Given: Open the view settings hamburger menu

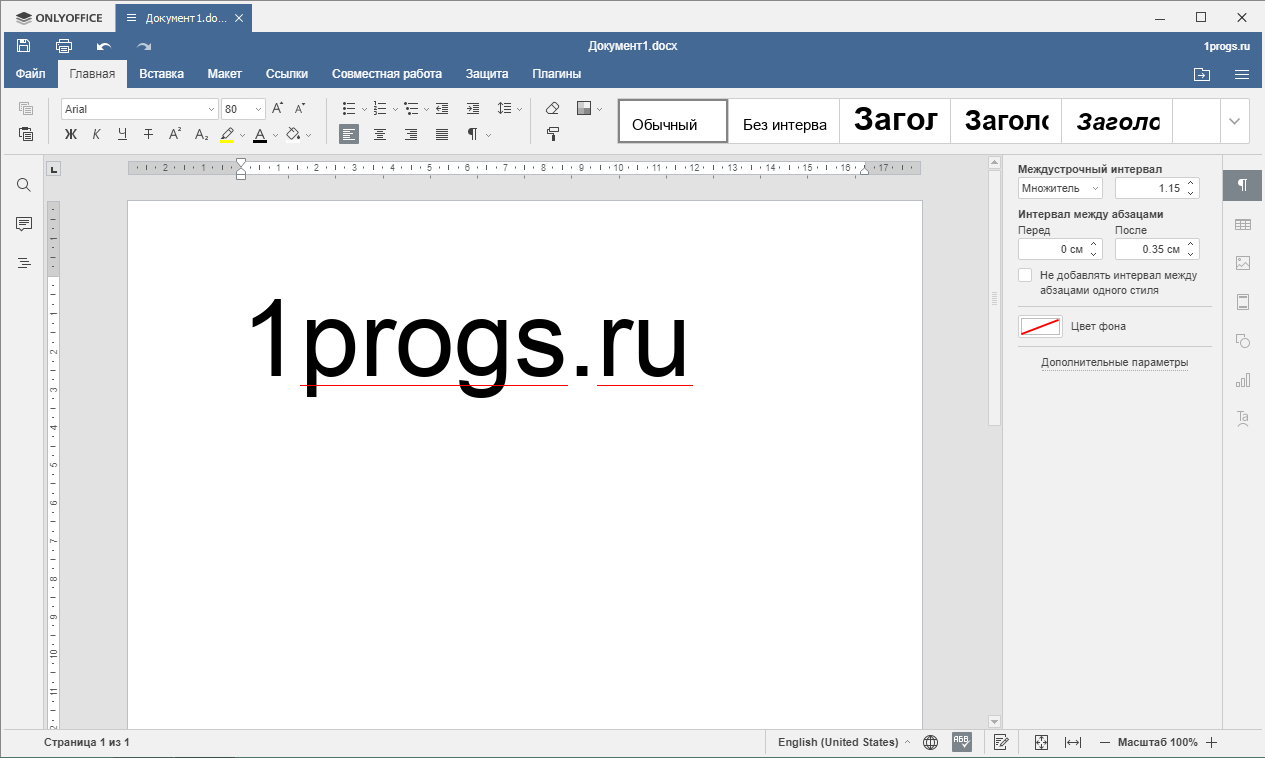Looking at the screenshot, I should coord(1242,74).
